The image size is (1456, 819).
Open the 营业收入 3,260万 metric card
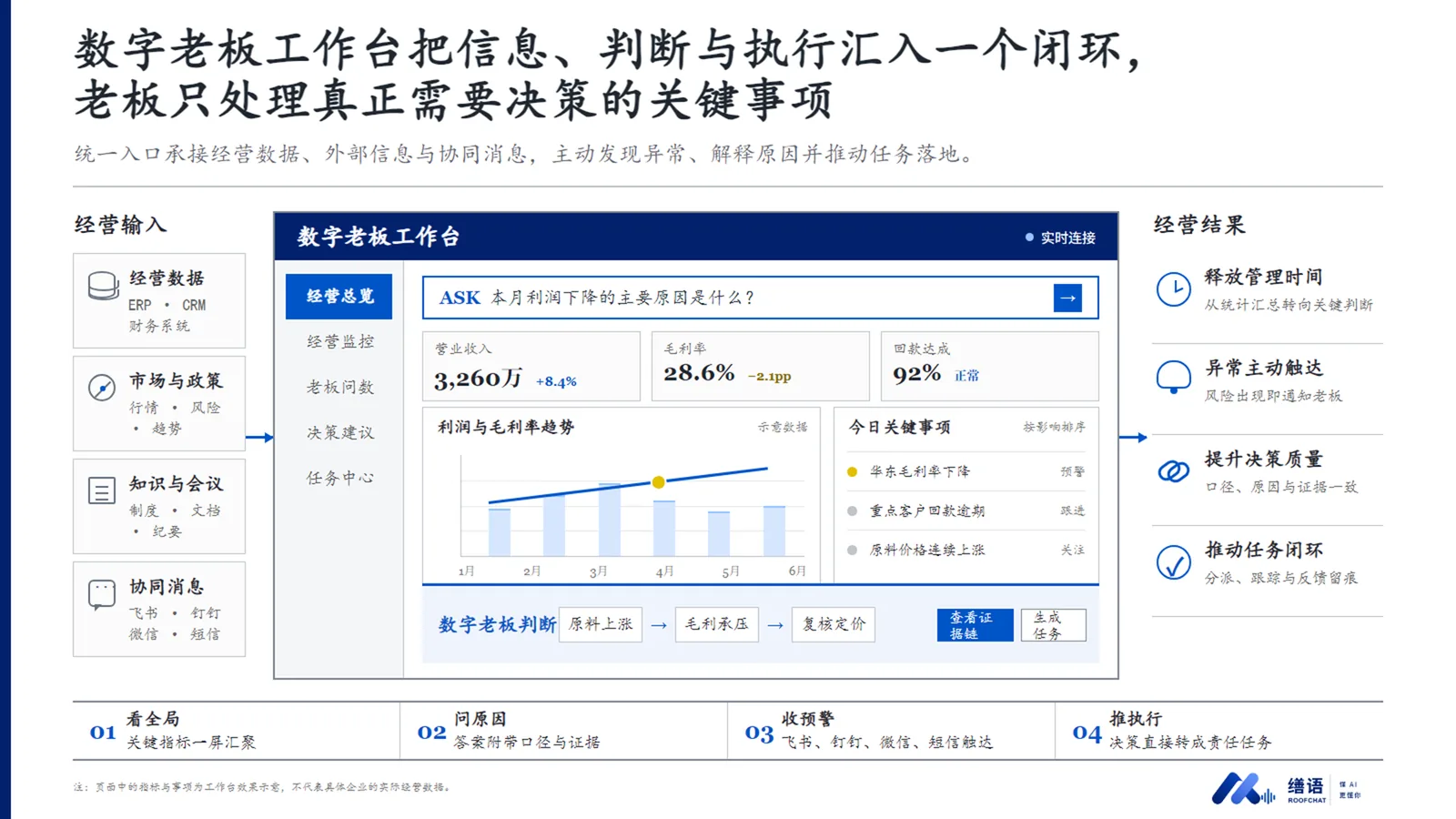pos(531,367)
